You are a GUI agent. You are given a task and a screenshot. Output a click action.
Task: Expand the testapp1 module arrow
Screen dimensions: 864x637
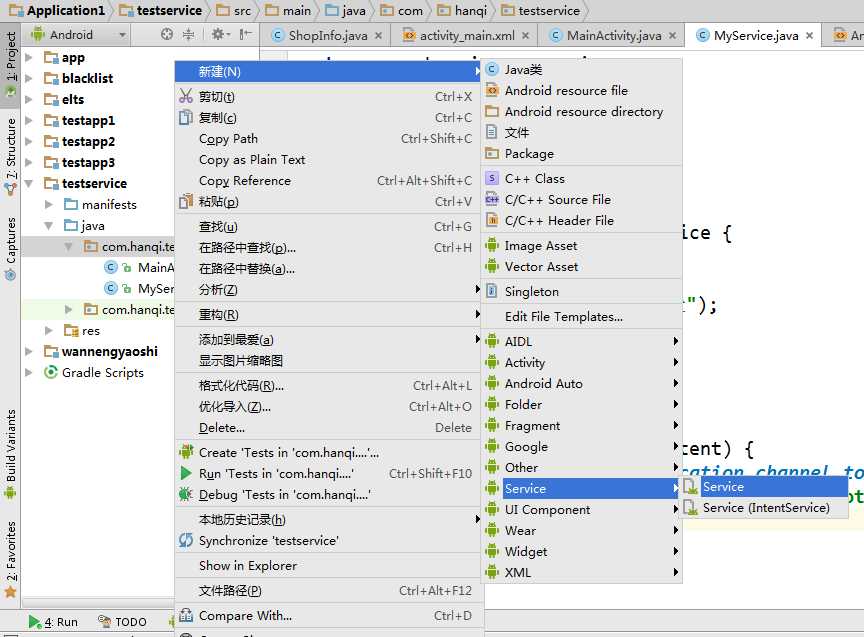coord(29,120)
